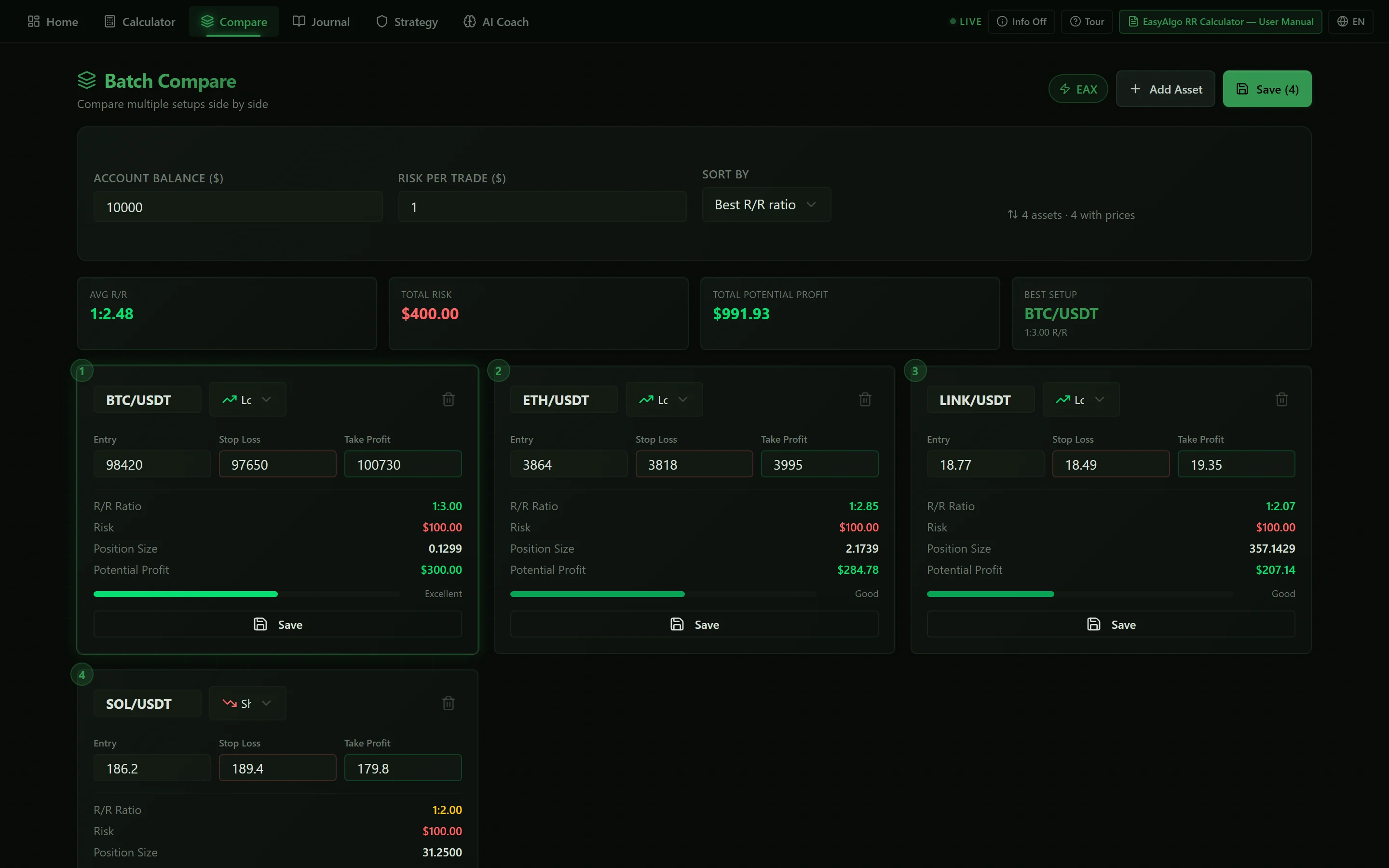Open the Home page
Viewport: 1389px width, 868px height.
click(x=53, y=22)
